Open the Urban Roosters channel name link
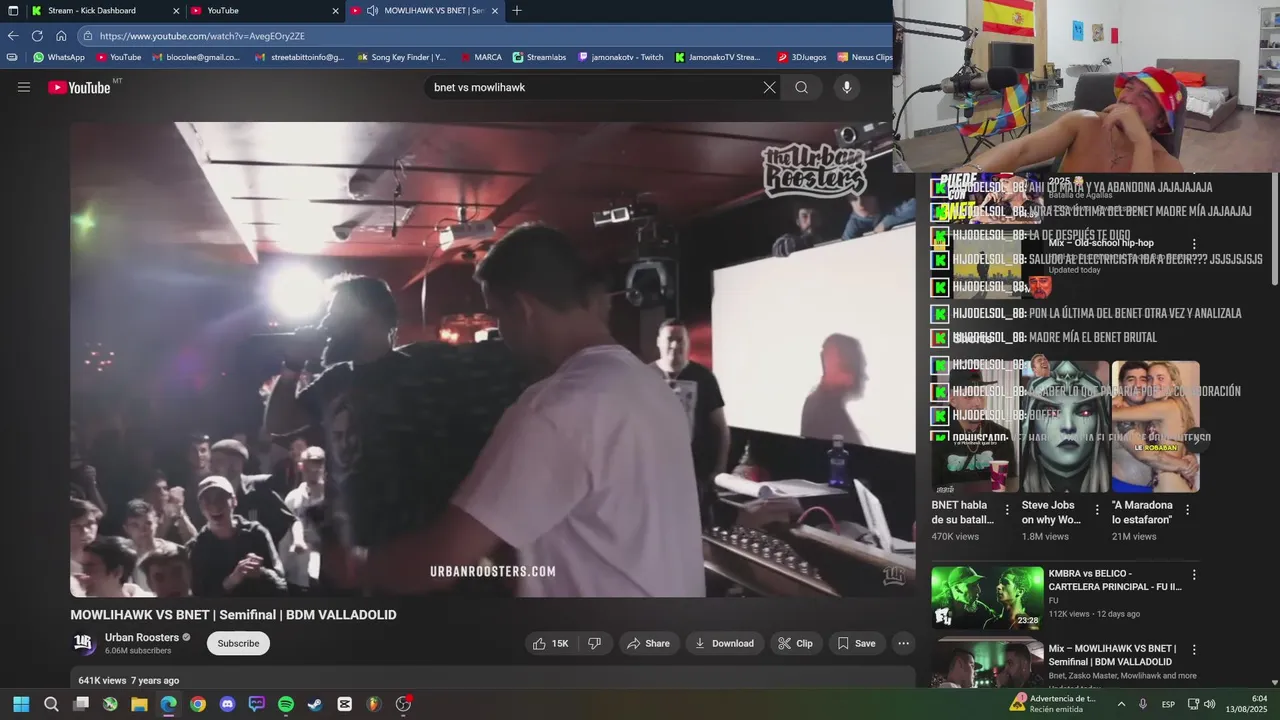The width and height of the screenshot is (1280, 720). [x=142, y=637]
